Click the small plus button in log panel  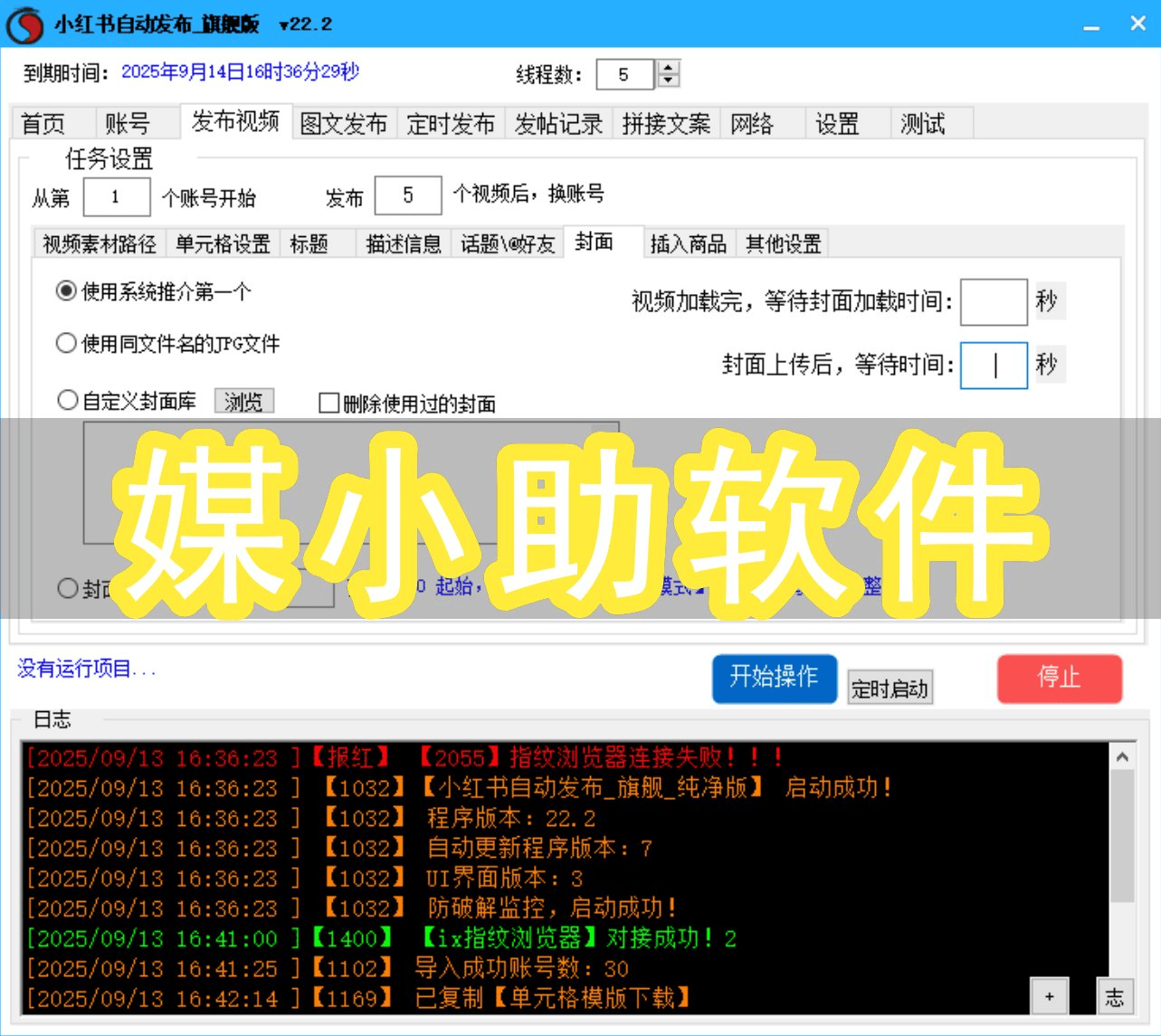(x=1049, y=996)
